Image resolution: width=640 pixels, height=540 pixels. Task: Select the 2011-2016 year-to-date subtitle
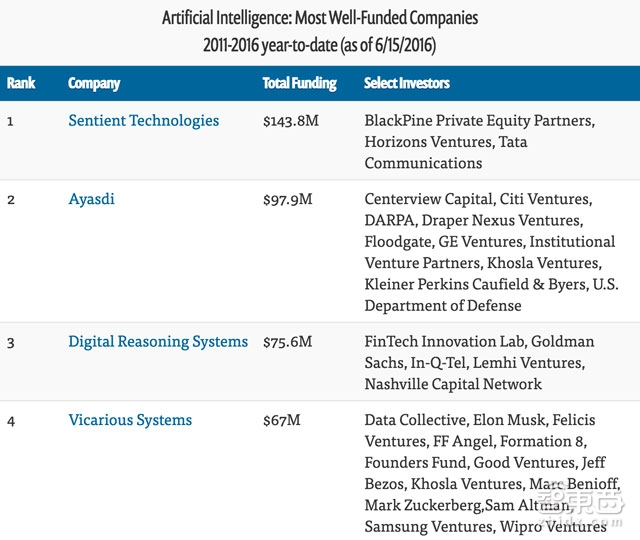tap(320, 44)
